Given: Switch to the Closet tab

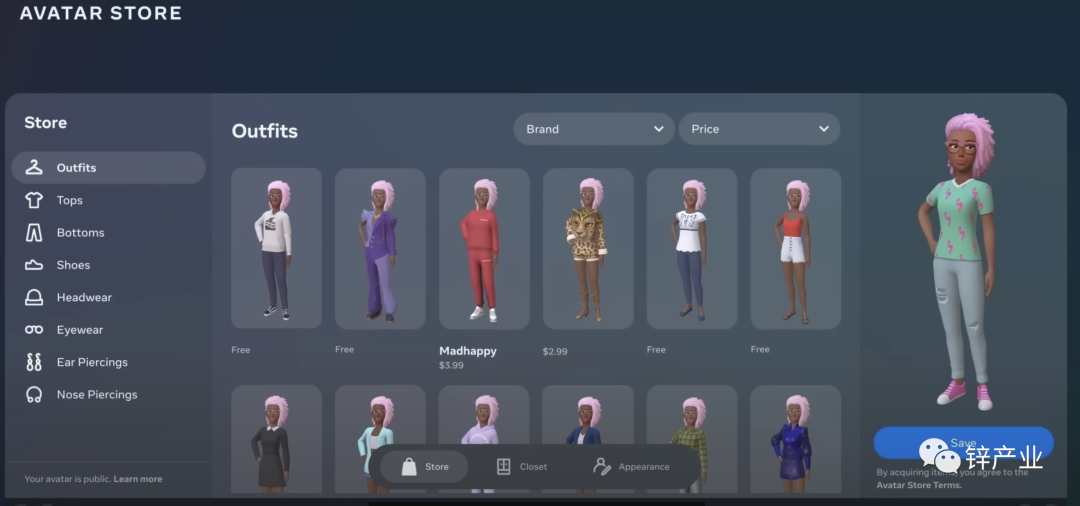Looking at the screenshot, I should [x=521, y=467].
